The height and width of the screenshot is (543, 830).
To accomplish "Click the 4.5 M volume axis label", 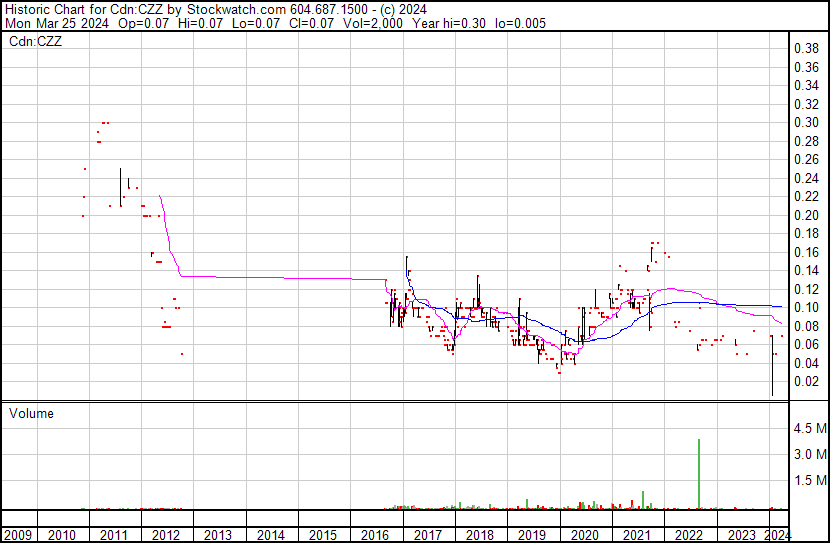I will (808, 429).
